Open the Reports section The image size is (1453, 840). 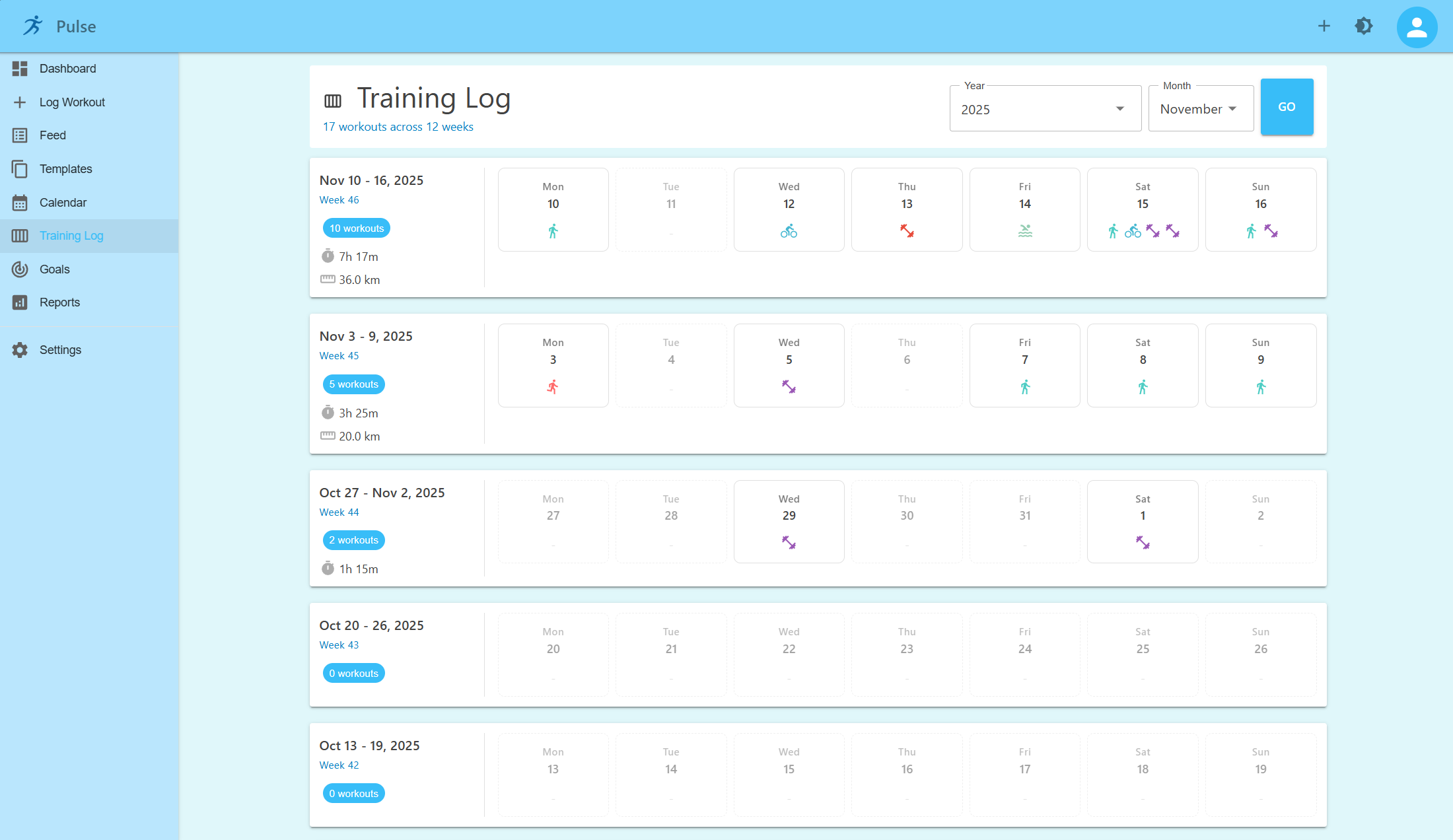click(61, 302)
